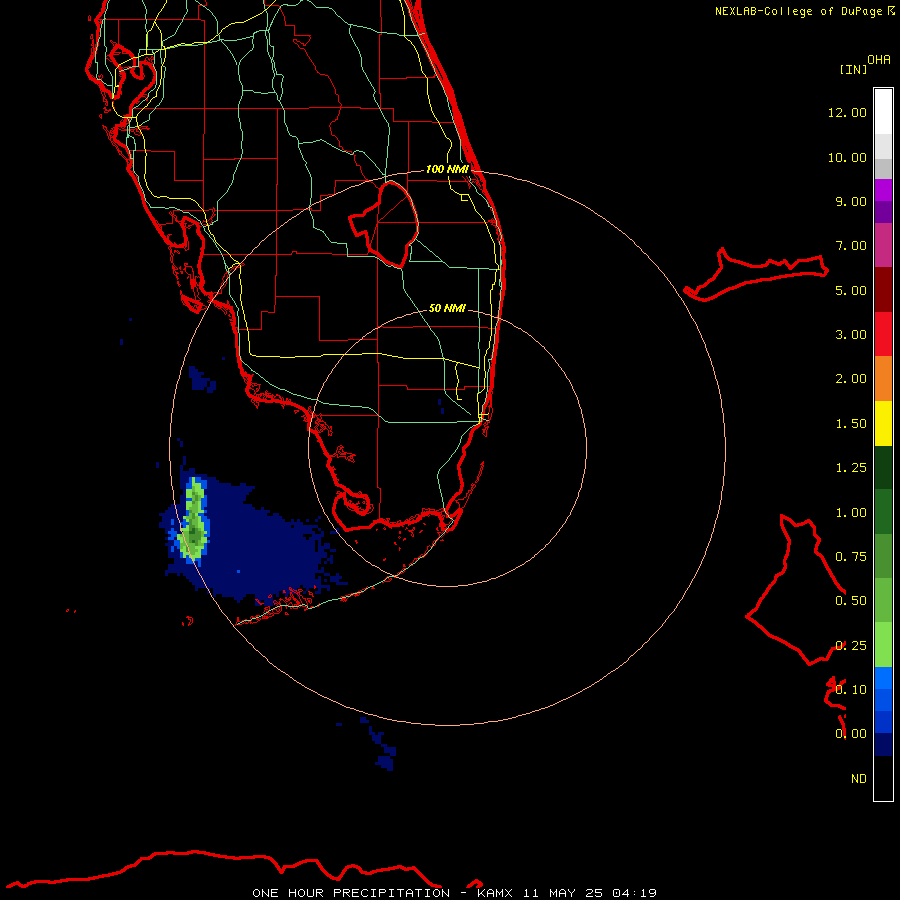Click the Lake Okeechobee outline on map
This screenshot has height=900, width=900.
(384, 224)
